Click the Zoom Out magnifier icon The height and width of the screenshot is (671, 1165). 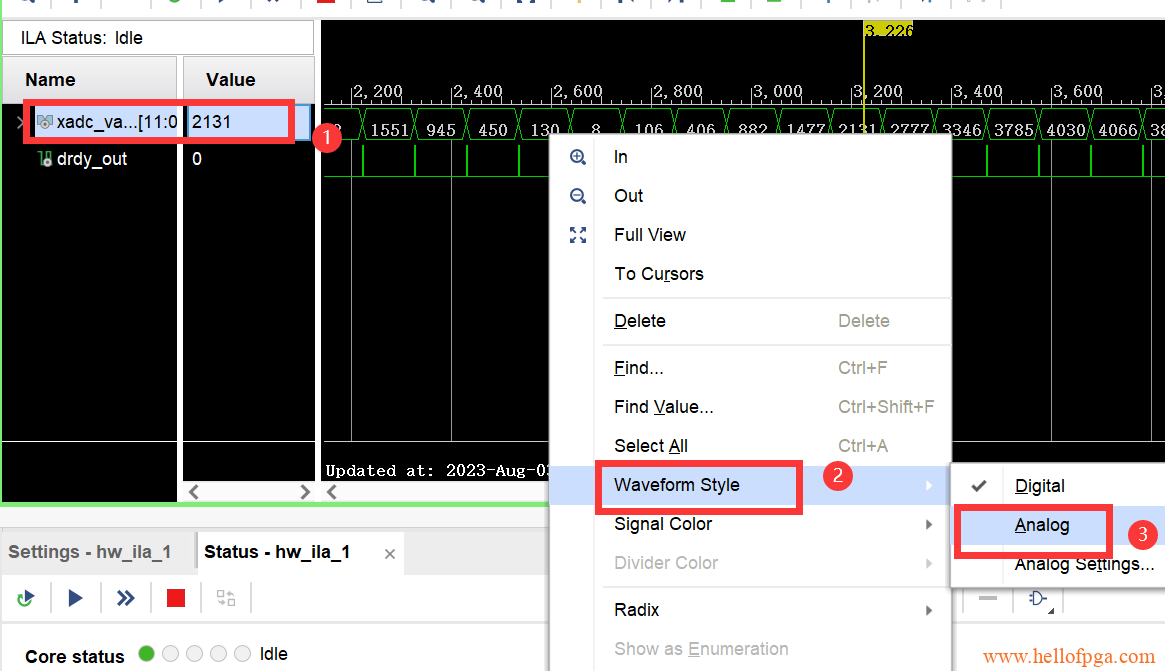tap(578, 196)
